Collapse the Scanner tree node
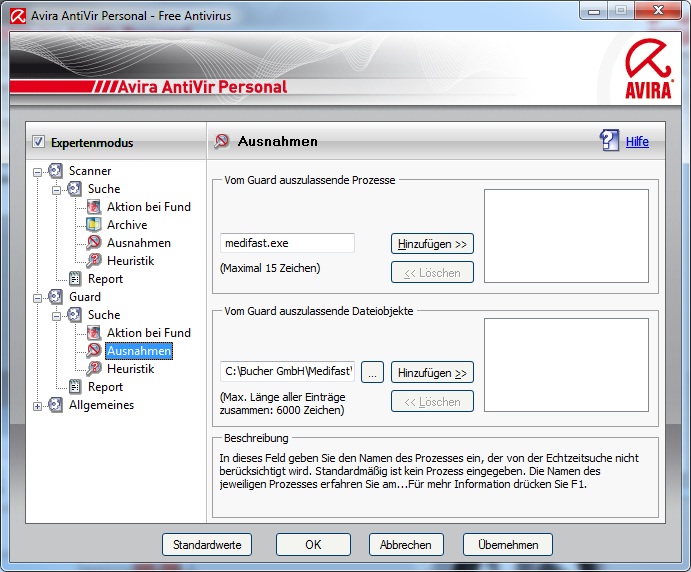Image resolution: width=691 pixels, height=572 pixels. 37,172
